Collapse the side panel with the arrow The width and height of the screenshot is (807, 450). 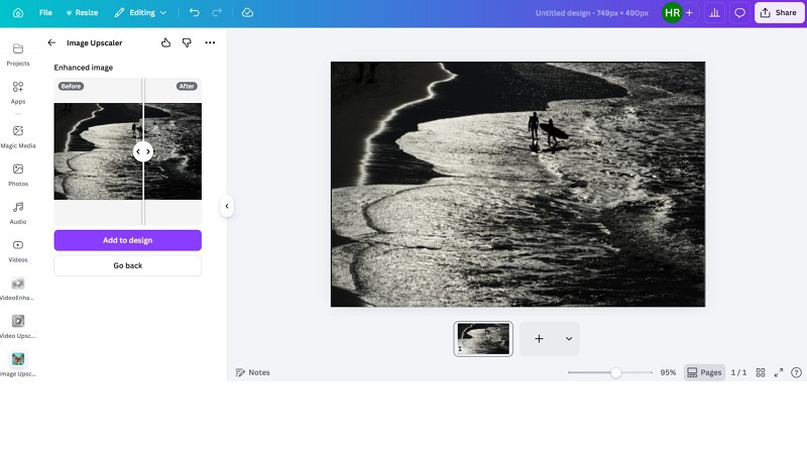[x=226, y=206]
